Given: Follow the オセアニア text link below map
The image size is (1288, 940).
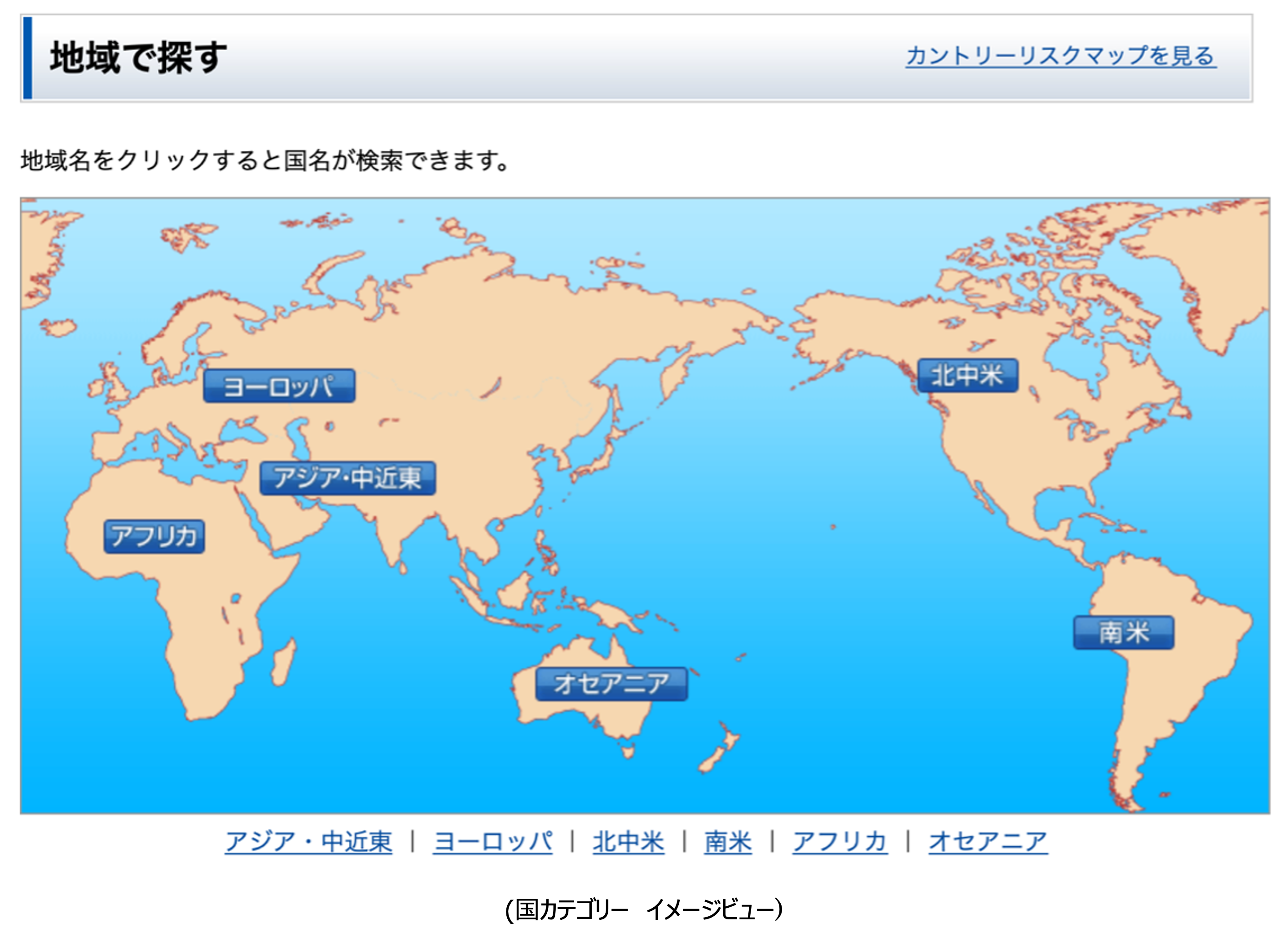Looking at the screenshot, I should point(988,842).
